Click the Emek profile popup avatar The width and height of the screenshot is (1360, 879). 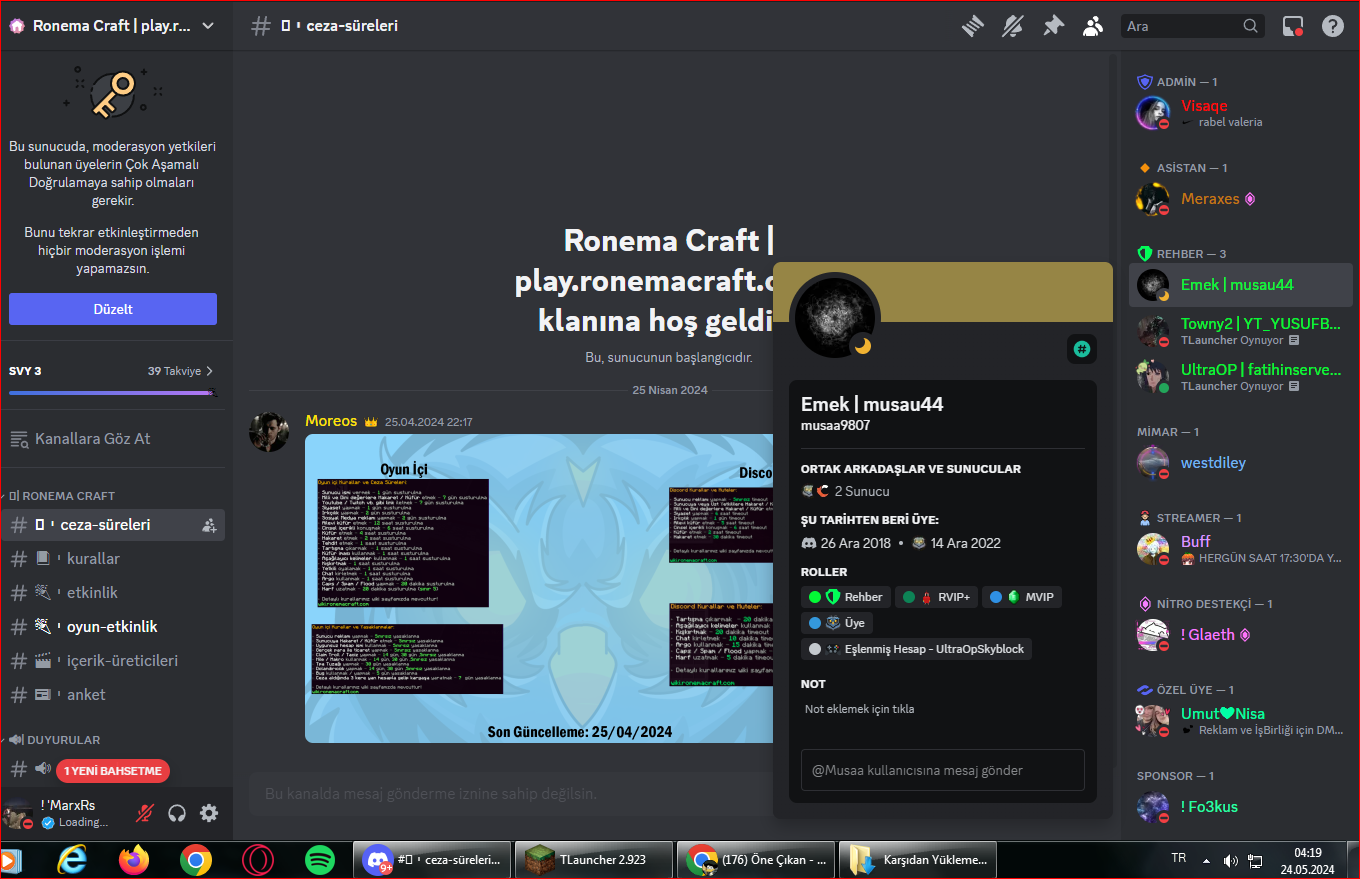835,316
